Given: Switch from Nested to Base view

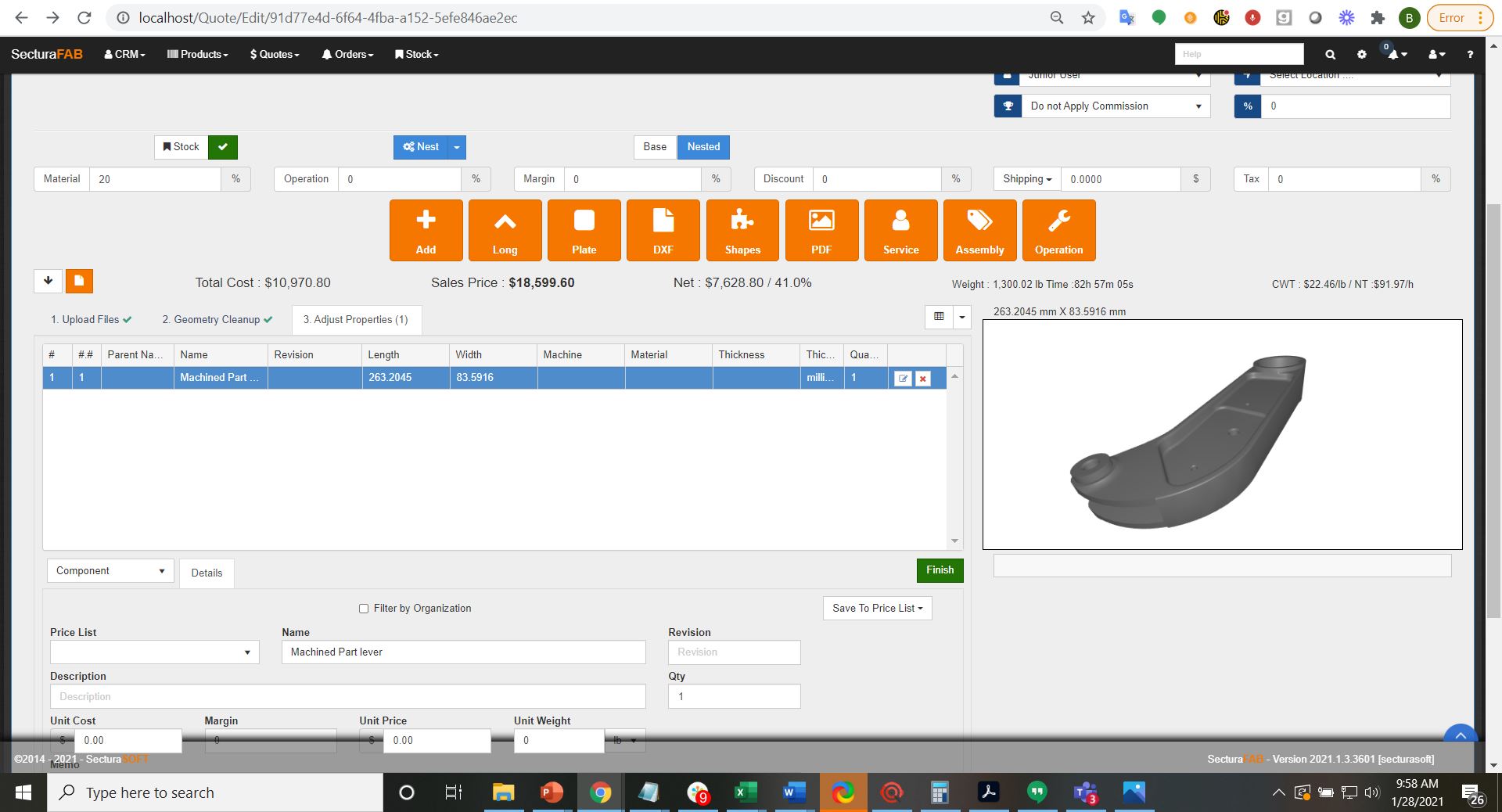Looking at the screenshot, I should tap(654, 147).
